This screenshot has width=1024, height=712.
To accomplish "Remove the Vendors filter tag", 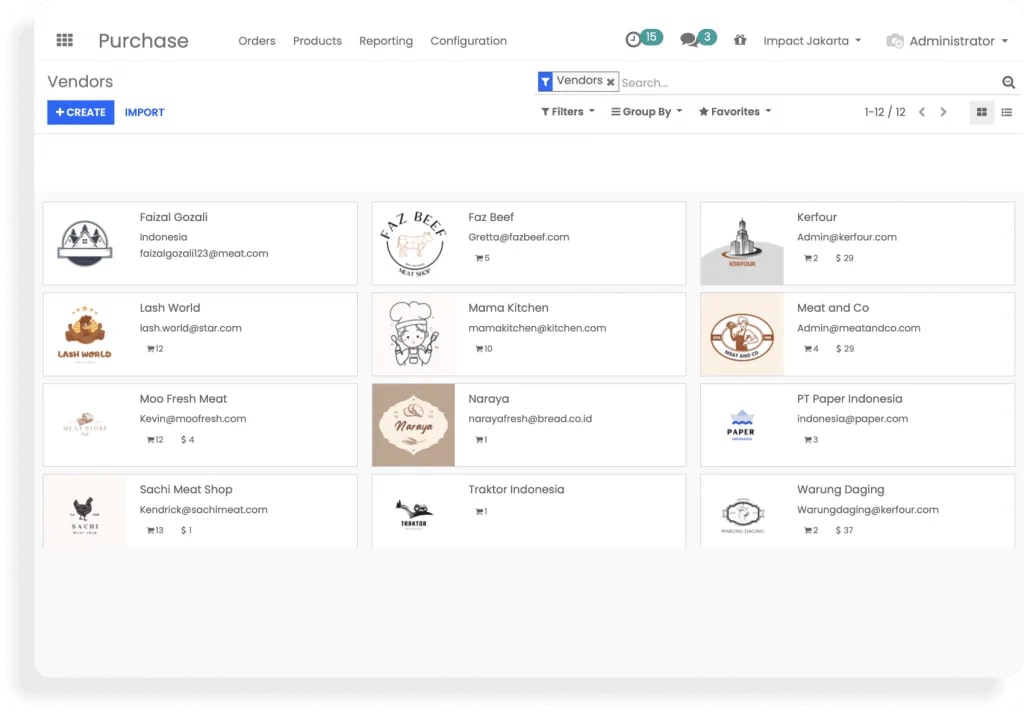I will tap(610, 82).
